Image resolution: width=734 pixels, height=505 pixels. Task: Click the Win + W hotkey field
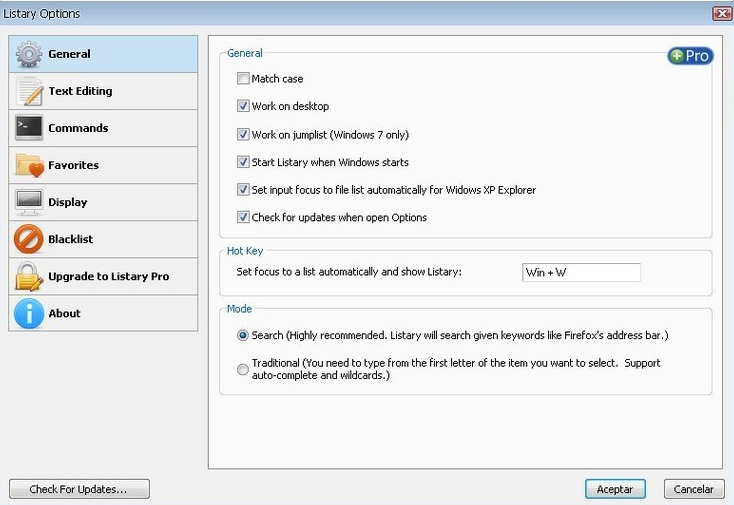click(x=581, y=272)
